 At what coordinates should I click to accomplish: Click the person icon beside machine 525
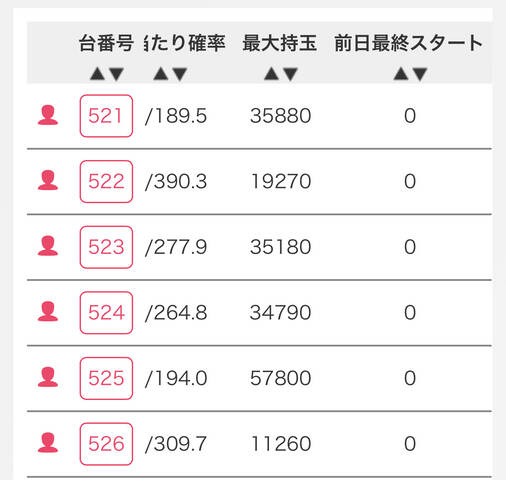point(48,377)
